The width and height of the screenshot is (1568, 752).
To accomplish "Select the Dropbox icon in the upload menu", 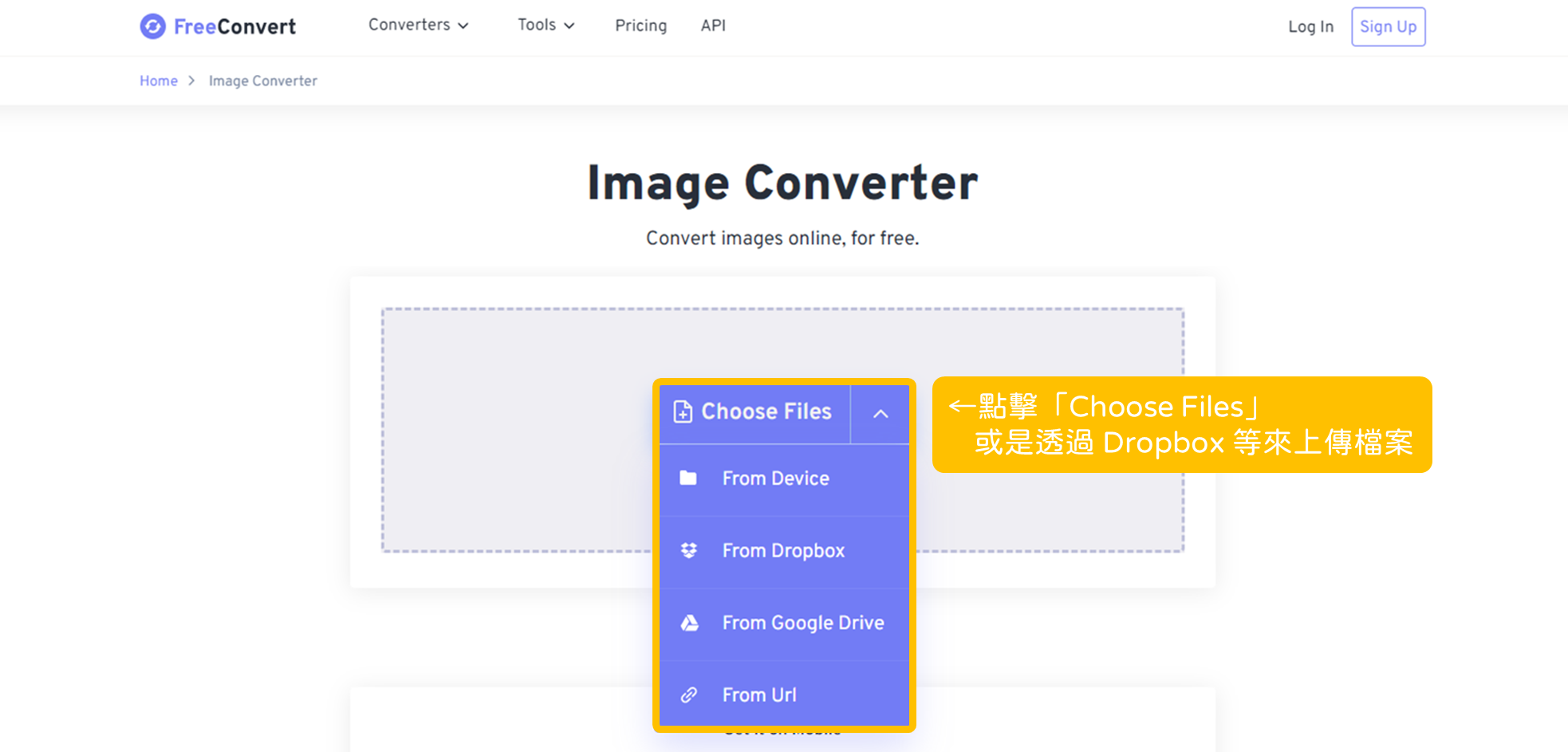I will 689,550.
